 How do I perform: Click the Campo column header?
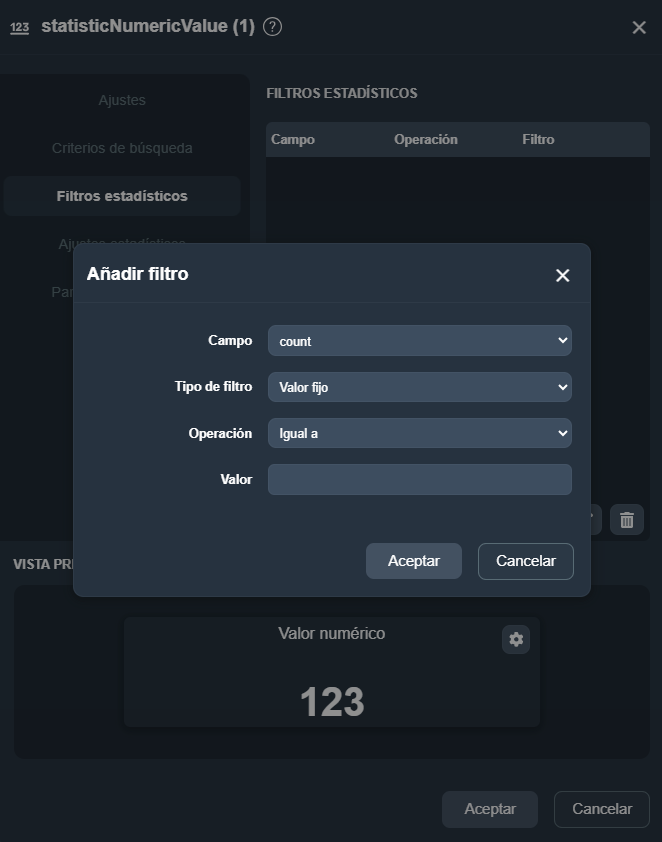click(293, 139)
